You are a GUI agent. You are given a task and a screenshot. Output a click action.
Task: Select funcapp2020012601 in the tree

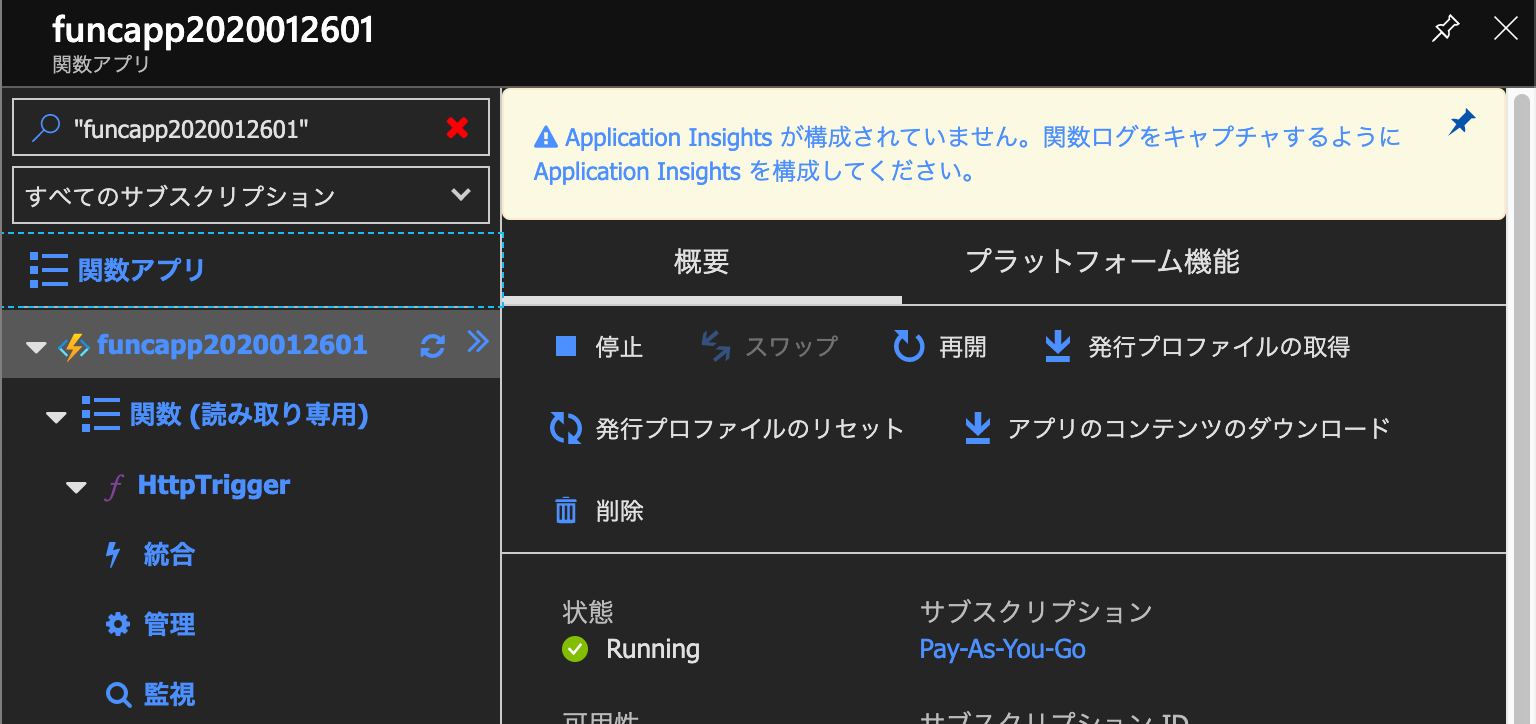click(x=232, y=345)
